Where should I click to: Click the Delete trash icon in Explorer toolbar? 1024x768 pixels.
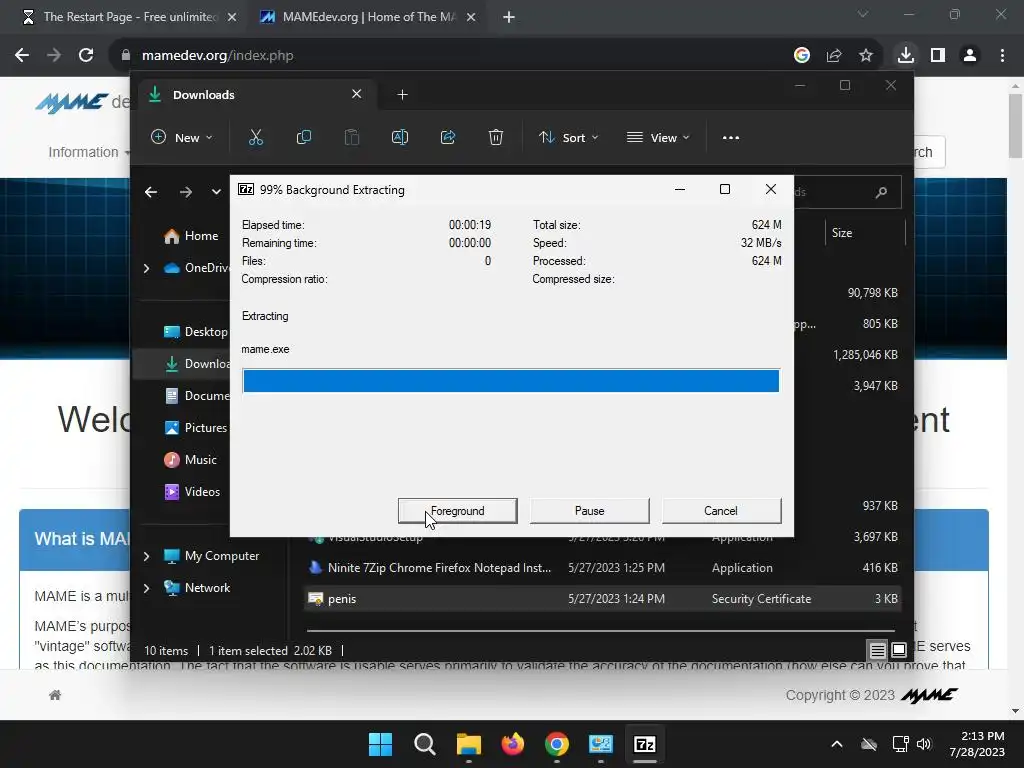click(496, 138)
